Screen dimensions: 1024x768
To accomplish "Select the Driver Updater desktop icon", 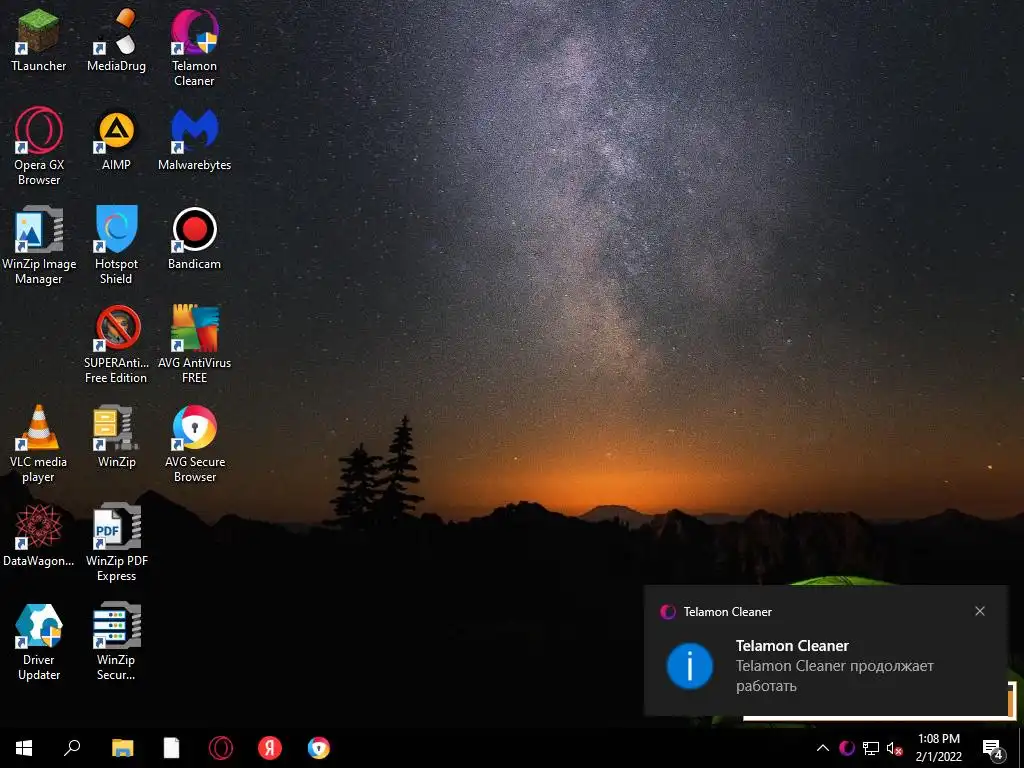I will click(39, 642).
